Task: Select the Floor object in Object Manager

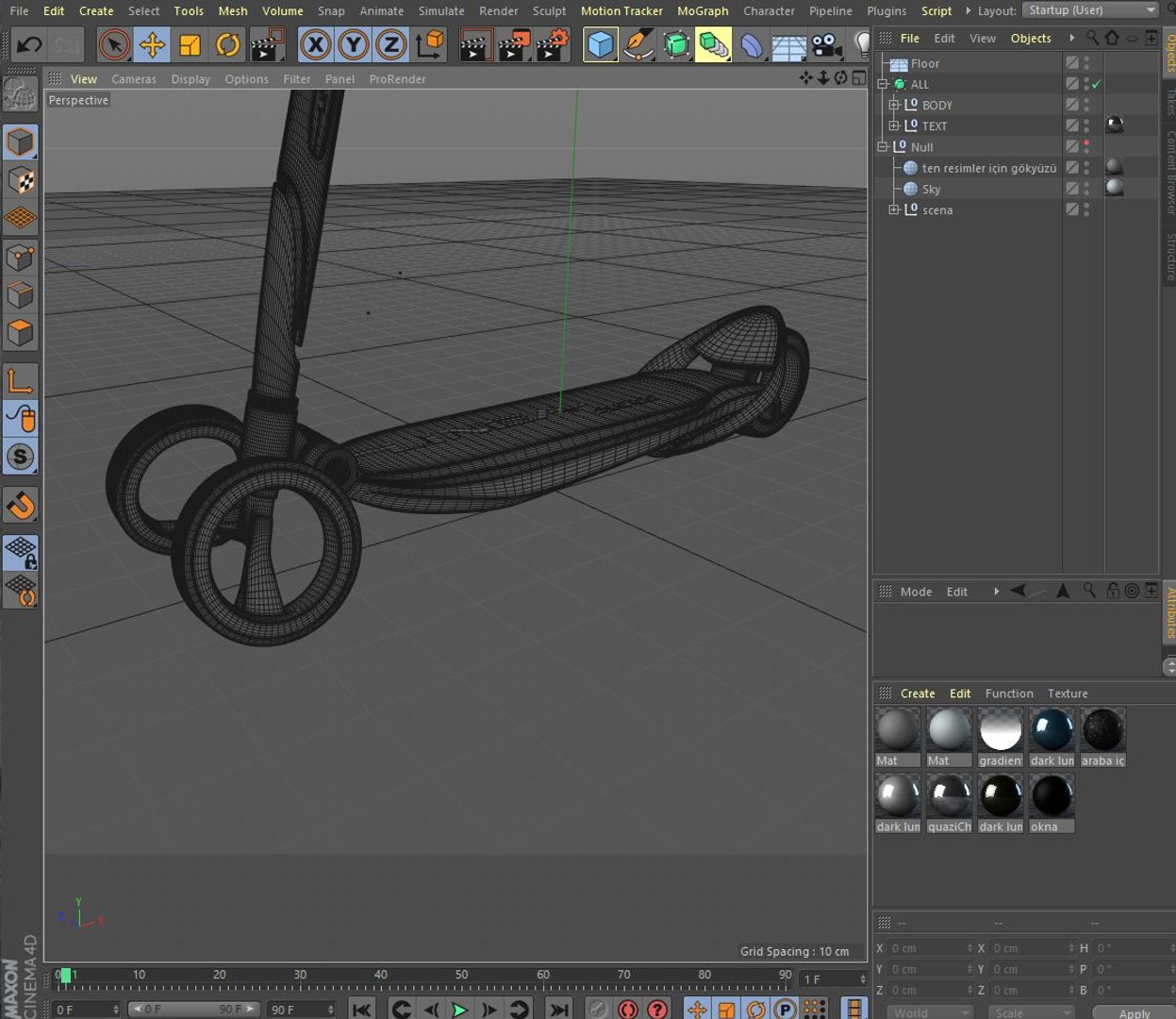Action: click(x=924, y=63)
